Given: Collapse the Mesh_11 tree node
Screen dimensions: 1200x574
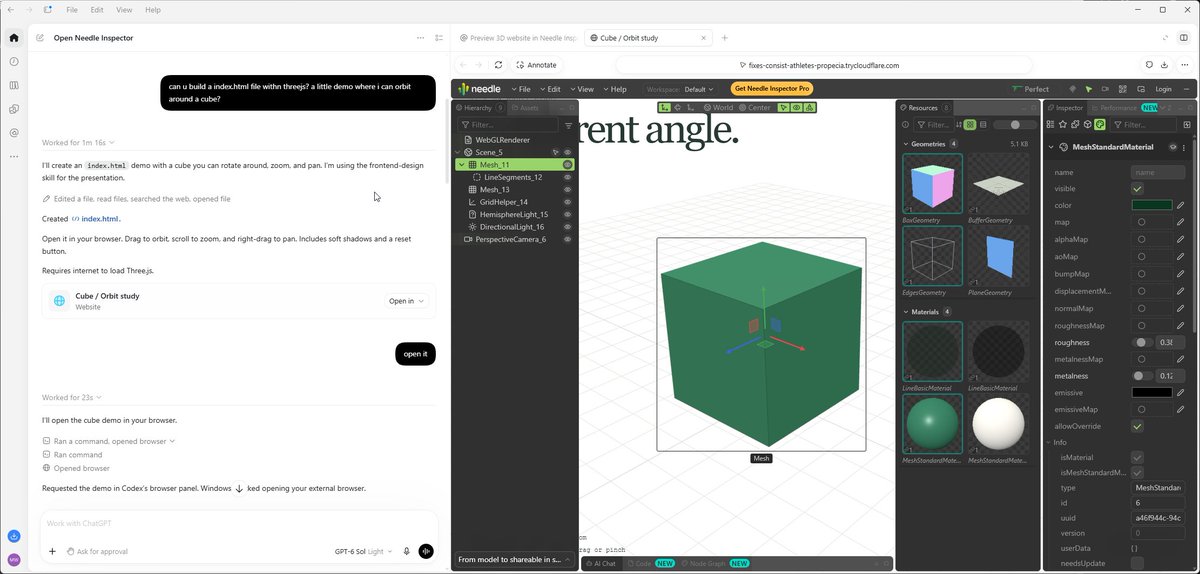Looking at the screenshot, I should click(x=461, y=164).
